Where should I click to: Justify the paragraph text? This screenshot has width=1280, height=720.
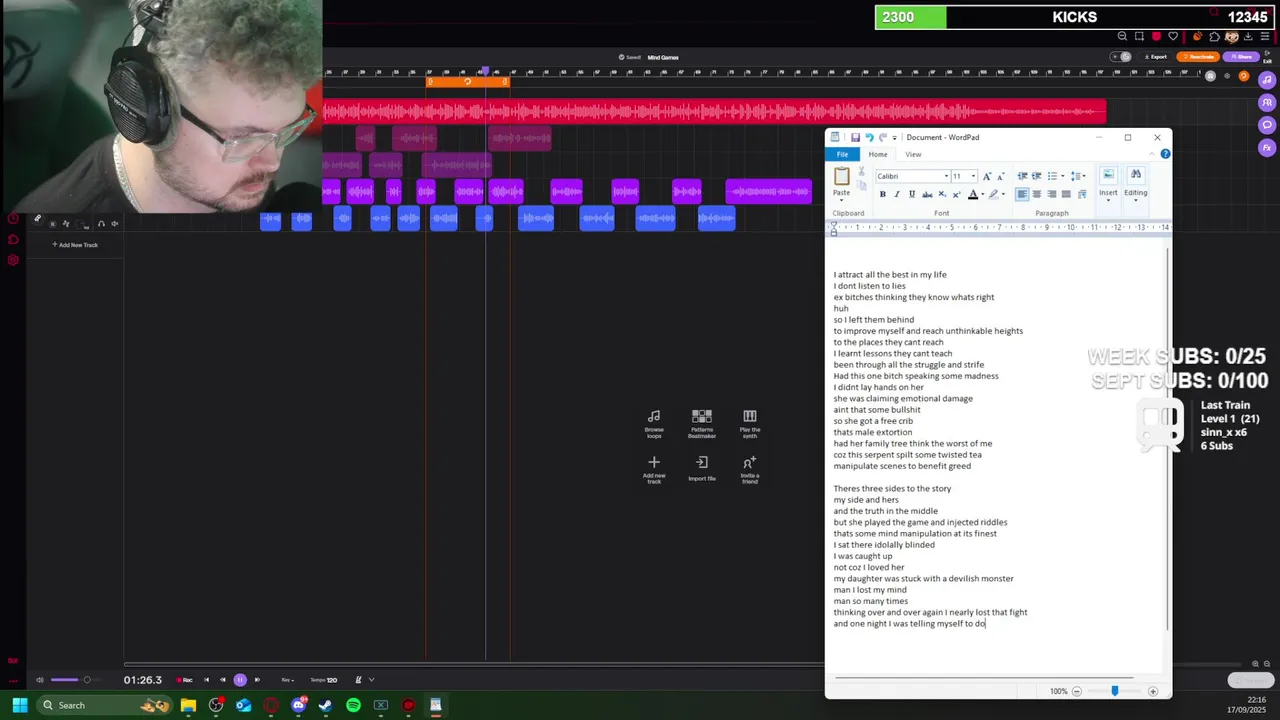click(x=1066, y=194)
